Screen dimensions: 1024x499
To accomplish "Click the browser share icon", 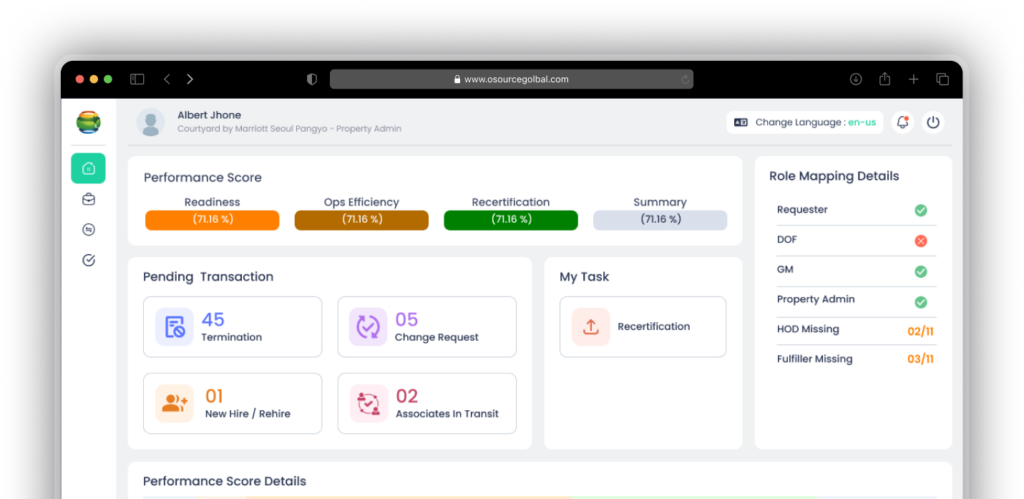I will [885, 79].
